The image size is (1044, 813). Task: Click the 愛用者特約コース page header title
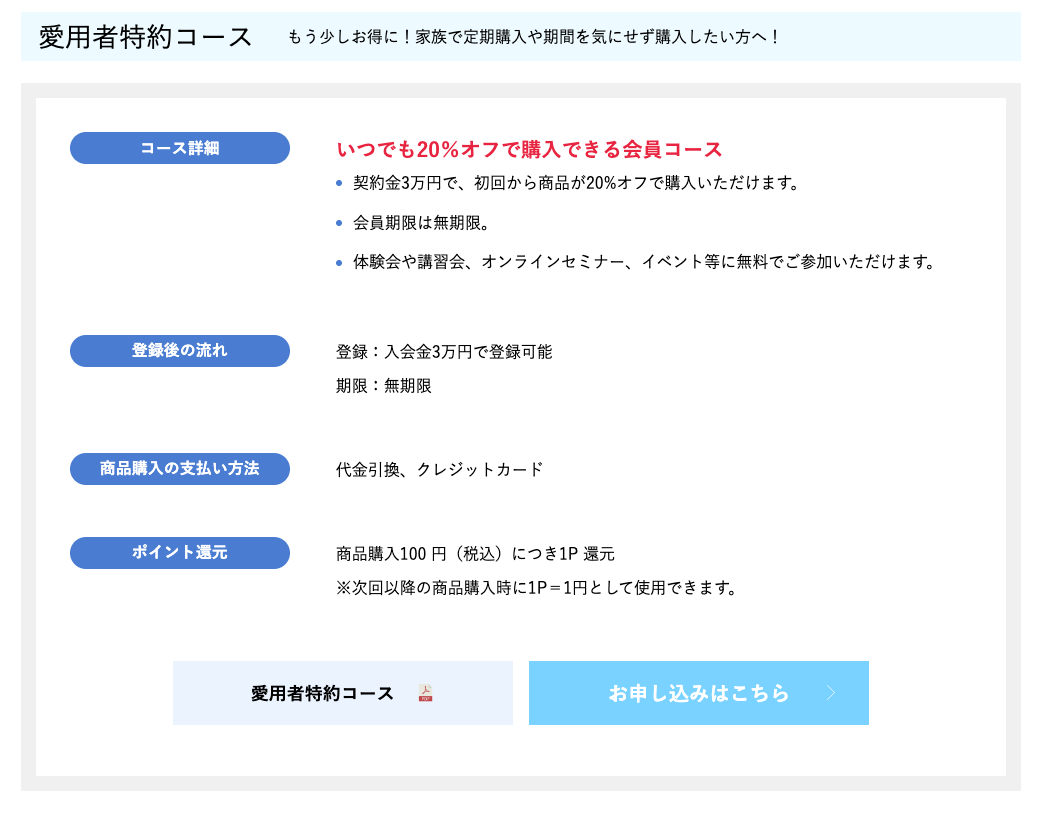145,37
